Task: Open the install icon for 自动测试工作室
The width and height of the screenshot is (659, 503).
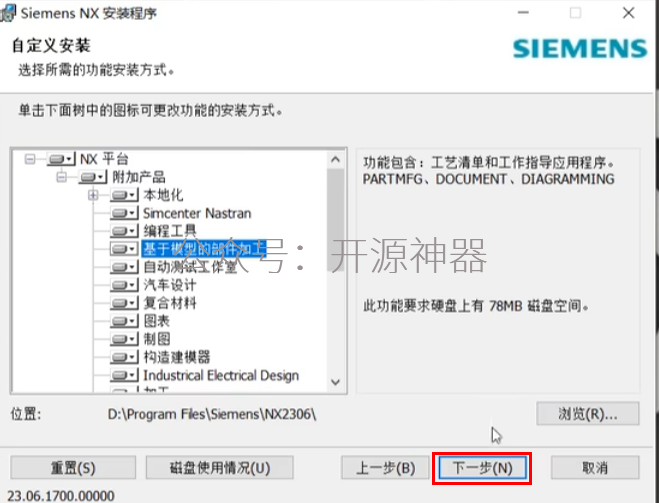Action: coord(124,267)
